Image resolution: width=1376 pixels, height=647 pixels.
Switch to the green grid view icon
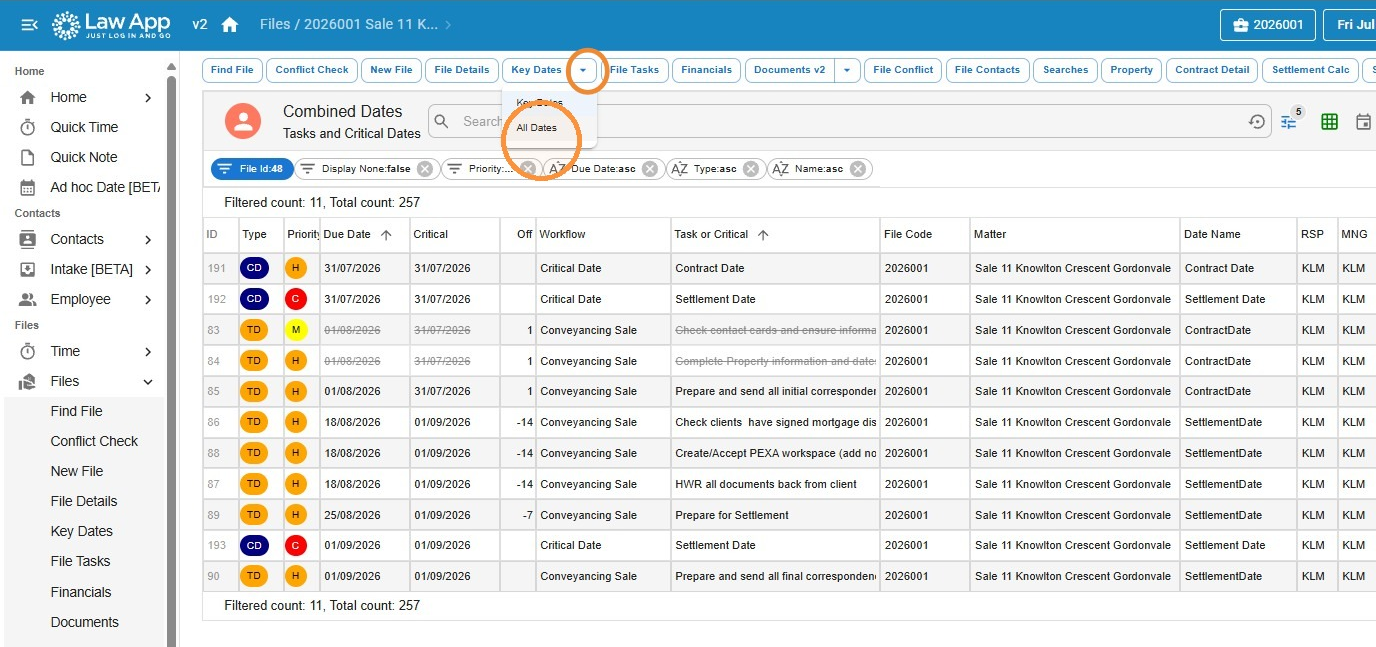tap(1329, 122)
